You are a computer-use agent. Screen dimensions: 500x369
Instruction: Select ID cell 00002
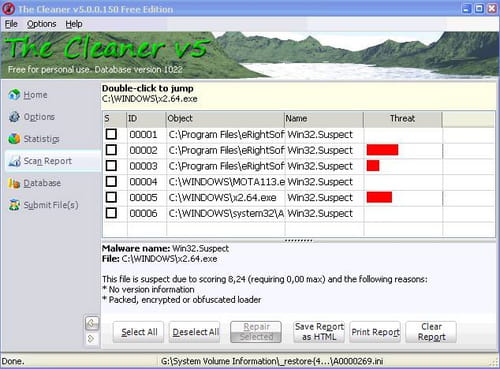point(143,150)
